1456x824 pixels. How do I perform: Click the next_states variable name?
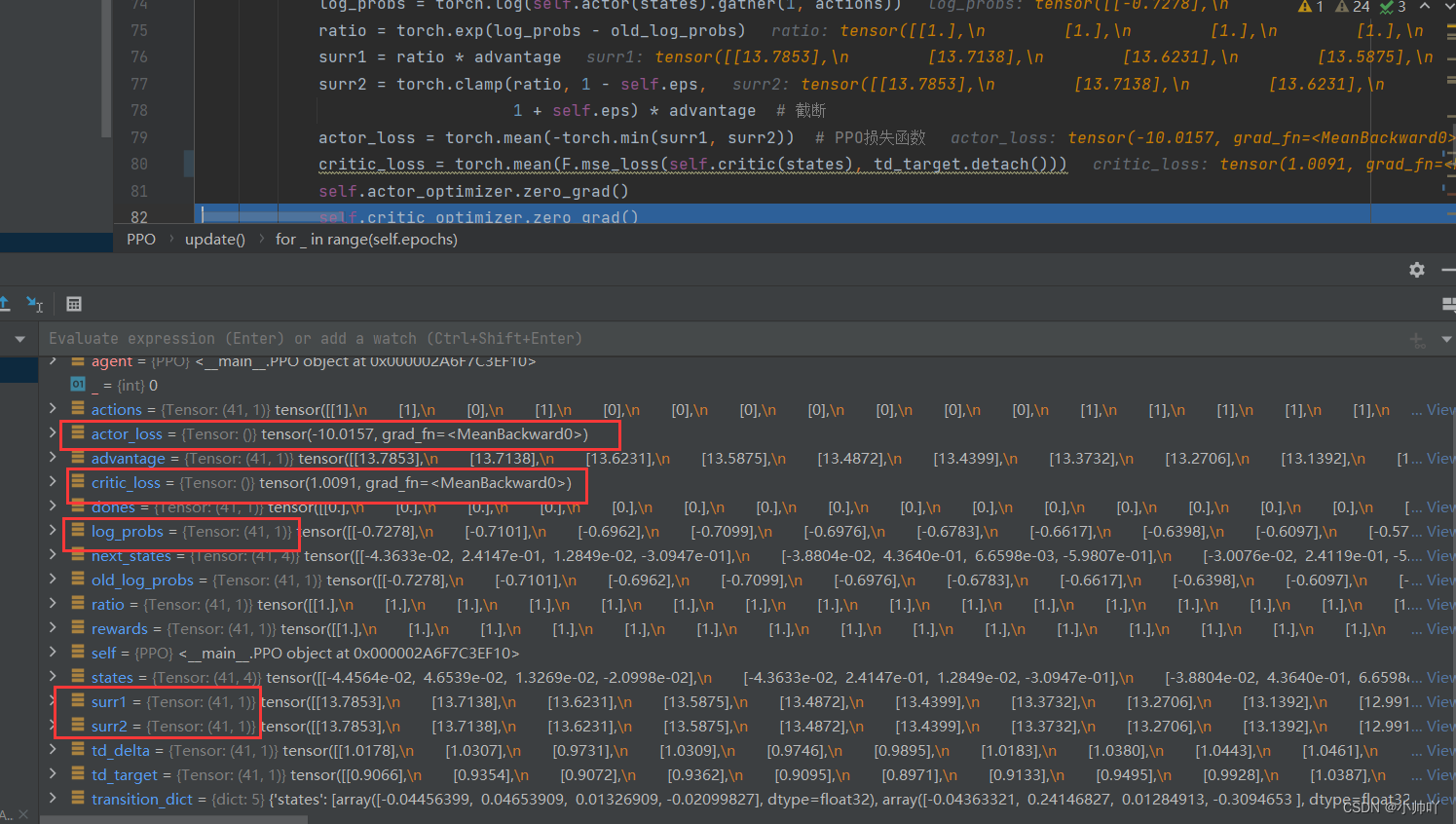coord(131,556)
